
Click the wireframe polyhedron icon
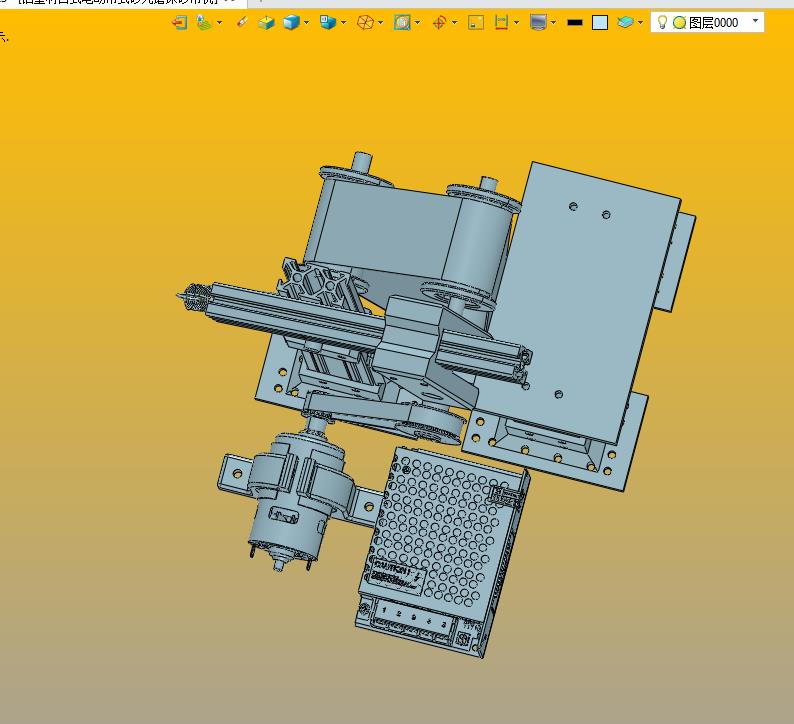tap(365, 23)
